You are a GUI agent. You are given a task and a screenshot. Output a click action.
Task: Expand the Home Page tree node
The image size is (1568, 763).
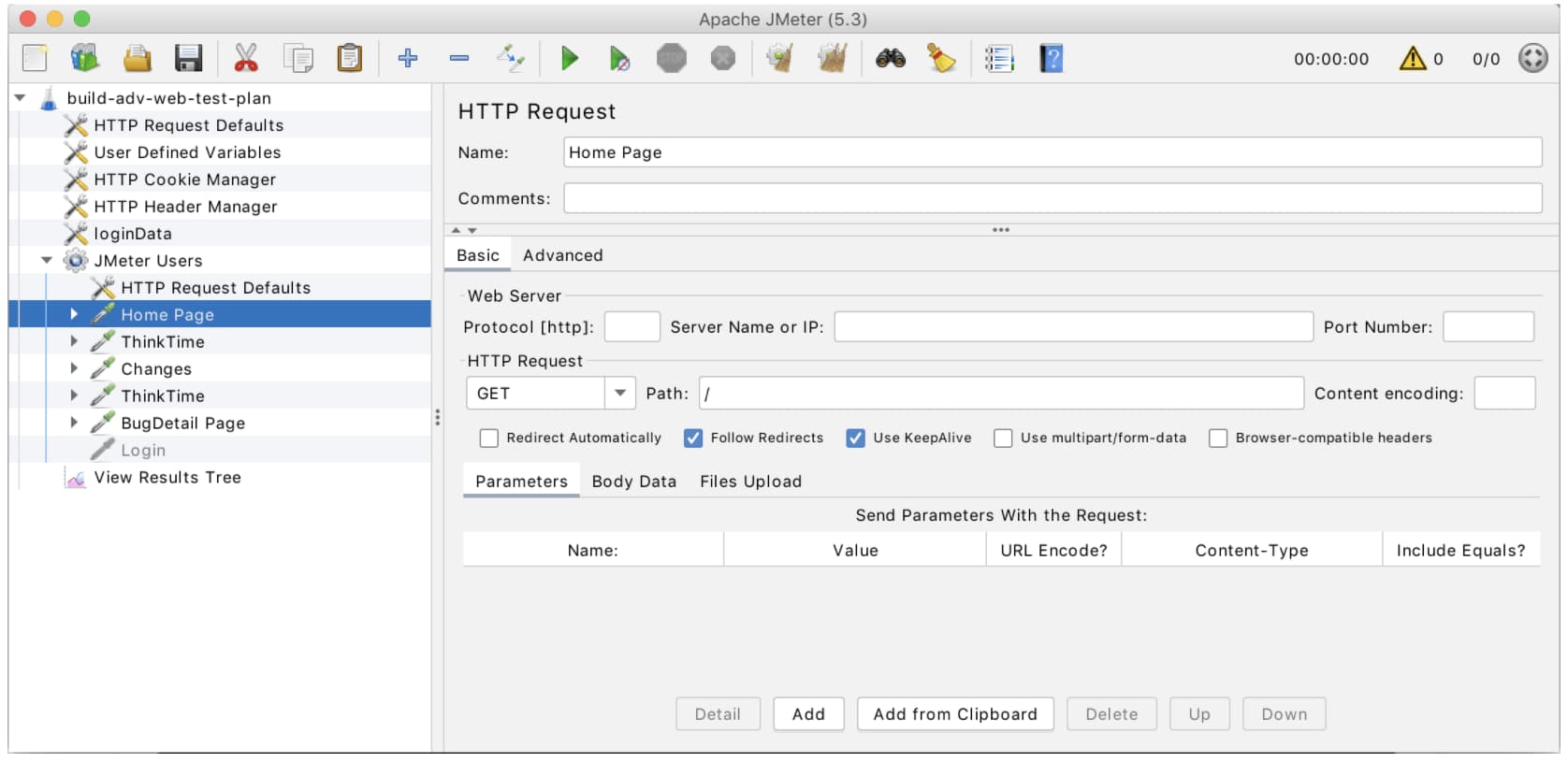tap(74, 314)
